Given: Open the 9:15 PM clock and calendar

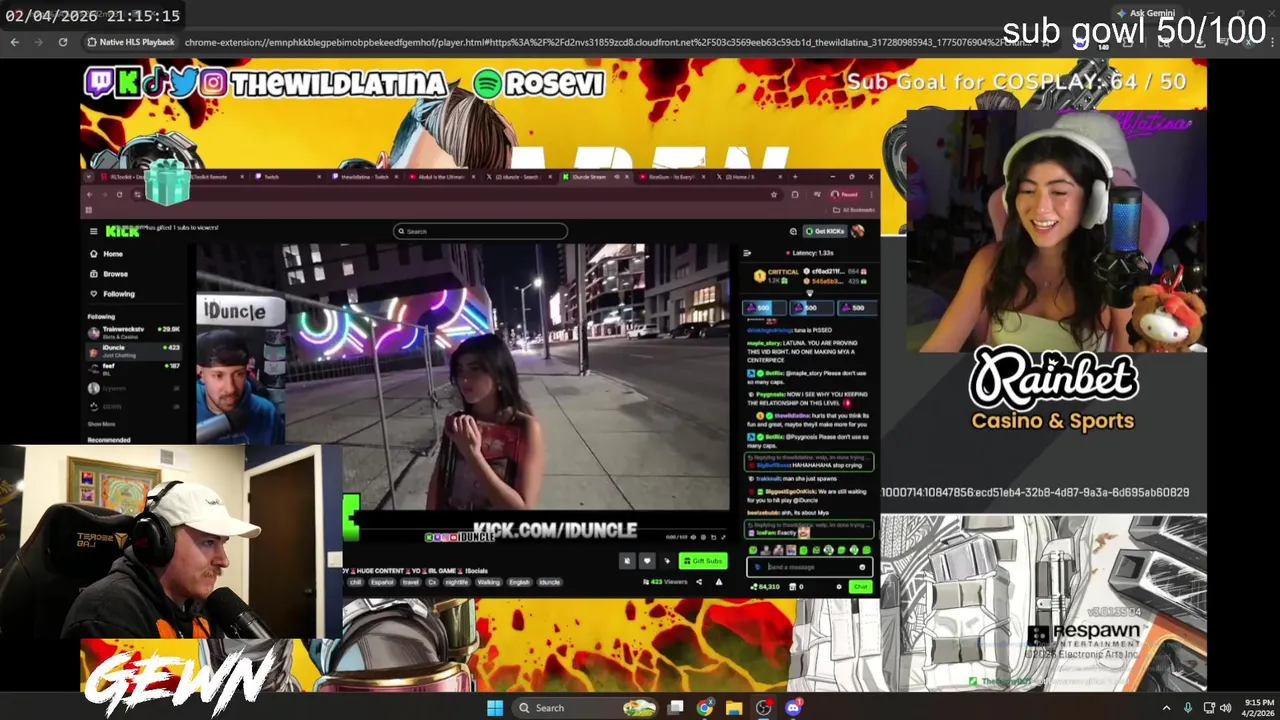Looking at the screenshot, I should click(1259, 708).
